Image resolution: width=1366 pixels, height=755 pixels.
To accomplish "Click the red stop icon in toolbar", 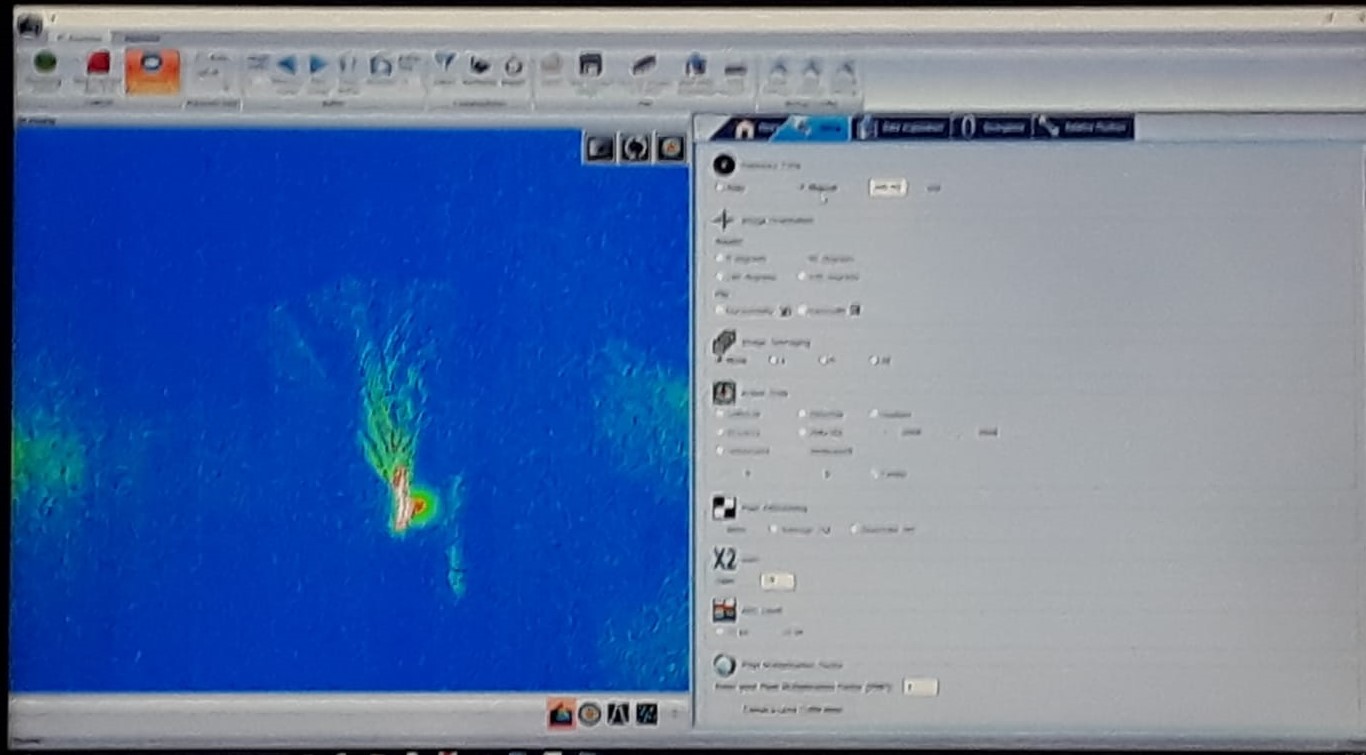I will (x=98, y=64).
